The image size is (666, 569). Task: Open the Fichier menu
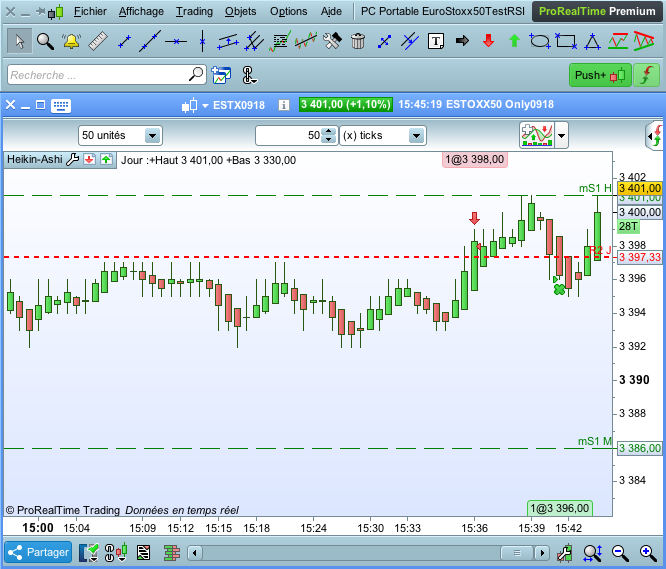point(90,11)
